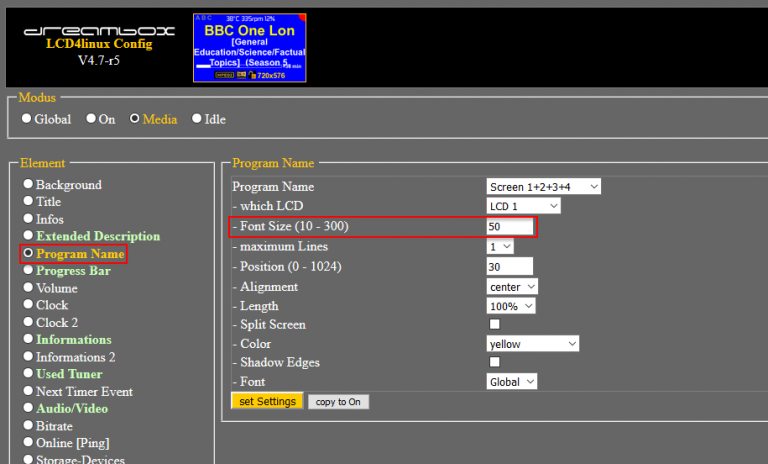Select the Idle modus option

tap(197, 119)
